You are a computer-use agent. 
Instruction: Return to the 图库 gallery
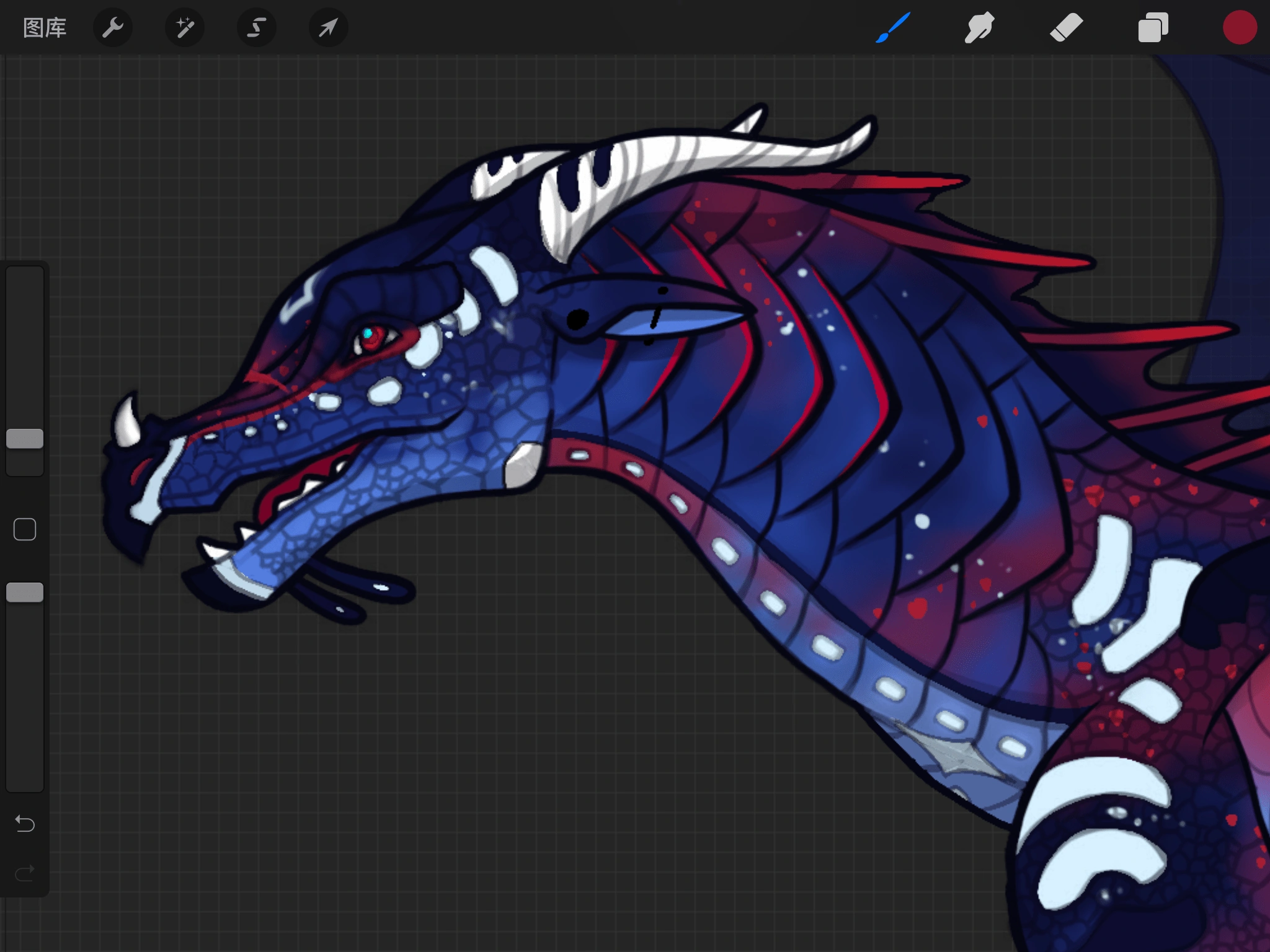pos(43,27)
